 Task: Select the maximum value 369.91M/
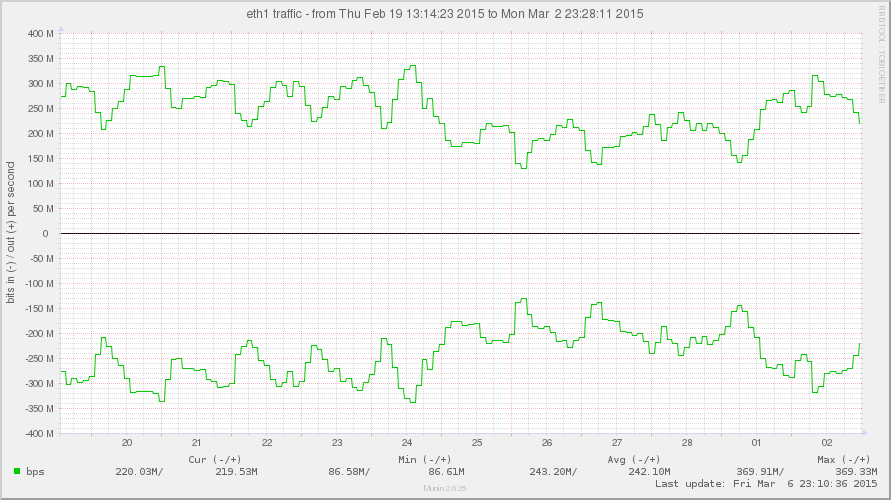tap(760, 472)
